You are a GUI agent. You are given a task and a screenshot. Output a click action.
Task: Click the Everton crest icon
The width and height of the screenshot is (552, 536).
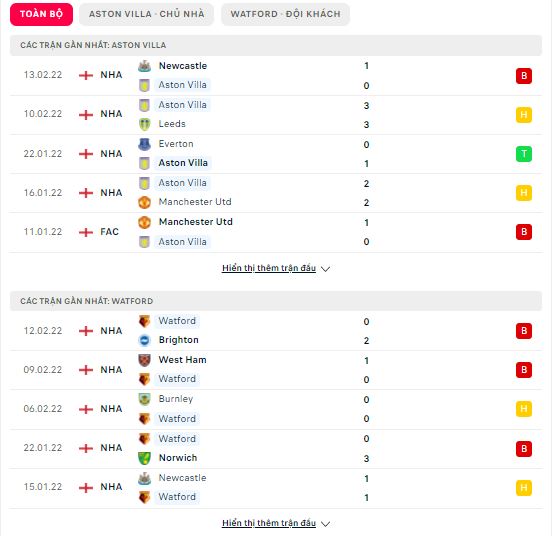point(144,144)
